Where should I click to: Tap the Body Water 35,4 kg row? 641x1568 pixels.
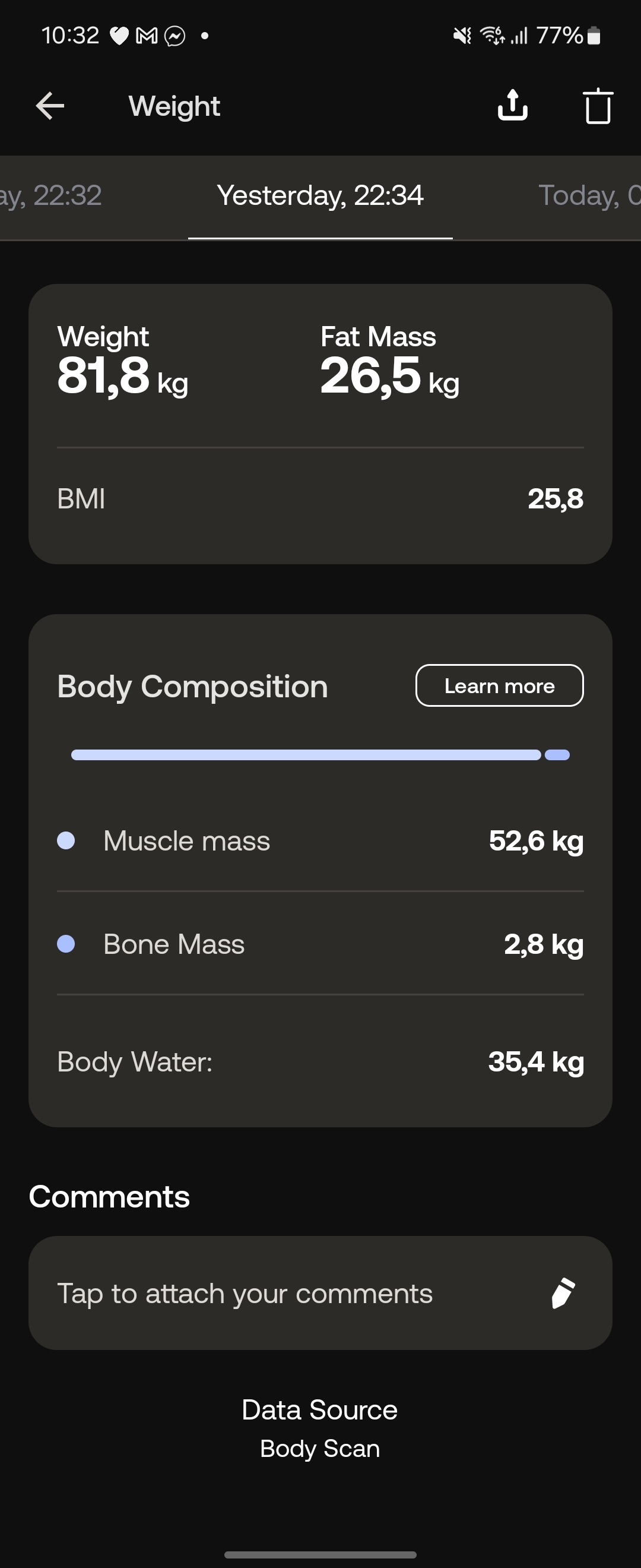pos(320,1061)
